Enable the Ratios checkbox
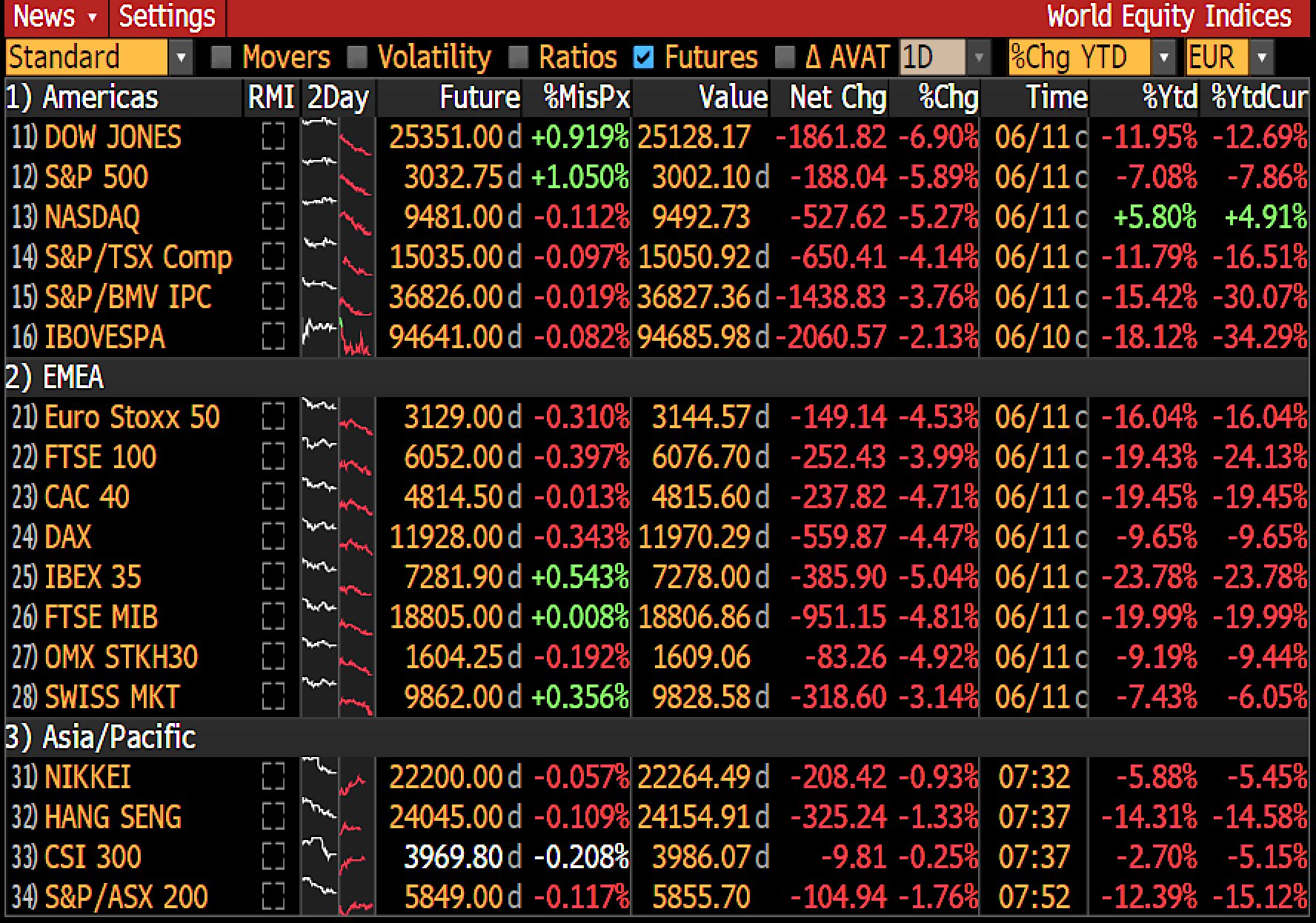Screen dimensions: 1316x923 tap(518, 57)
